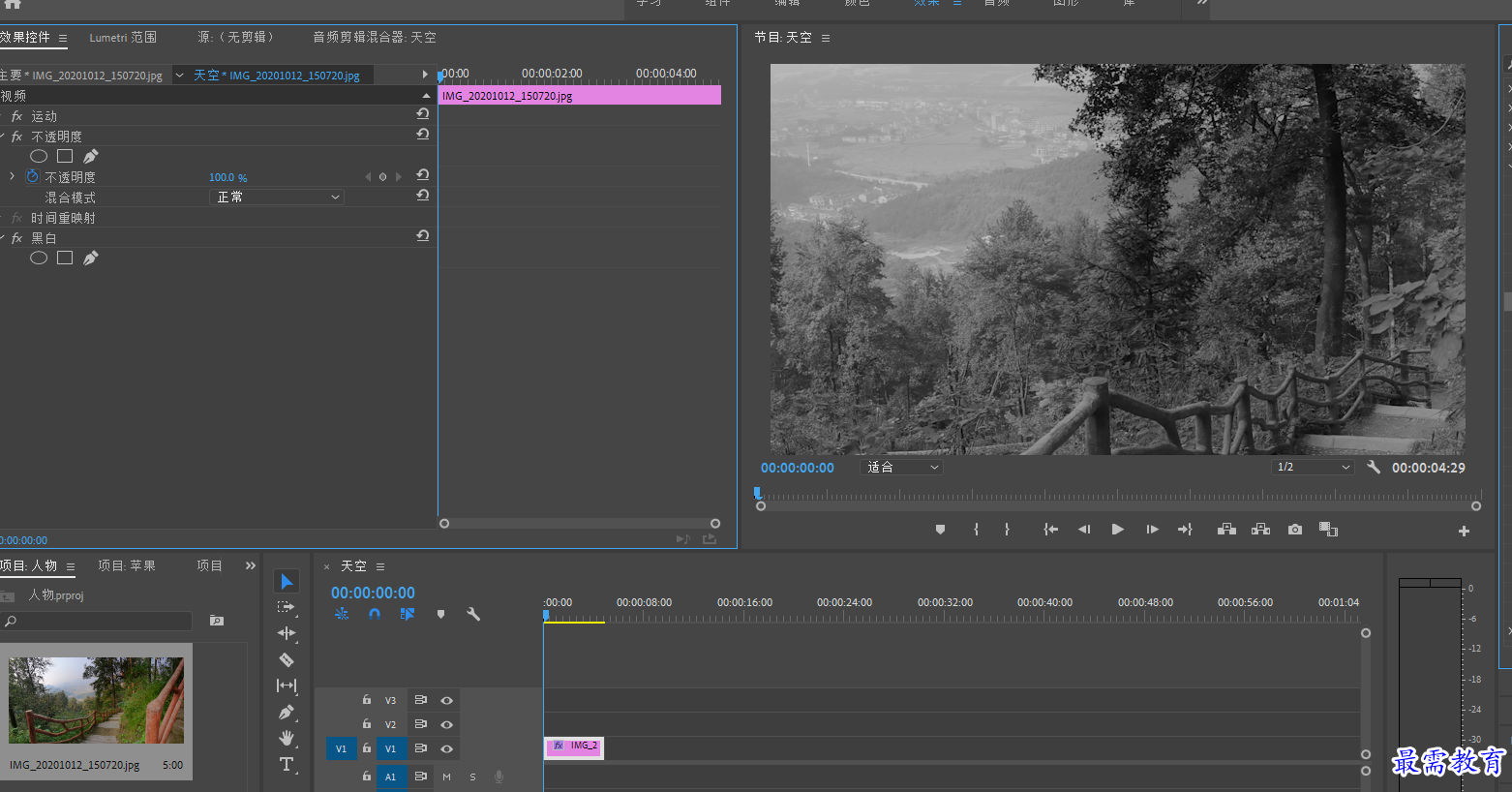Image resolution: width=1512 pixels, height=792 pixels.
Task: Open button editor plus icon
Action: (x=1464, y=531)
